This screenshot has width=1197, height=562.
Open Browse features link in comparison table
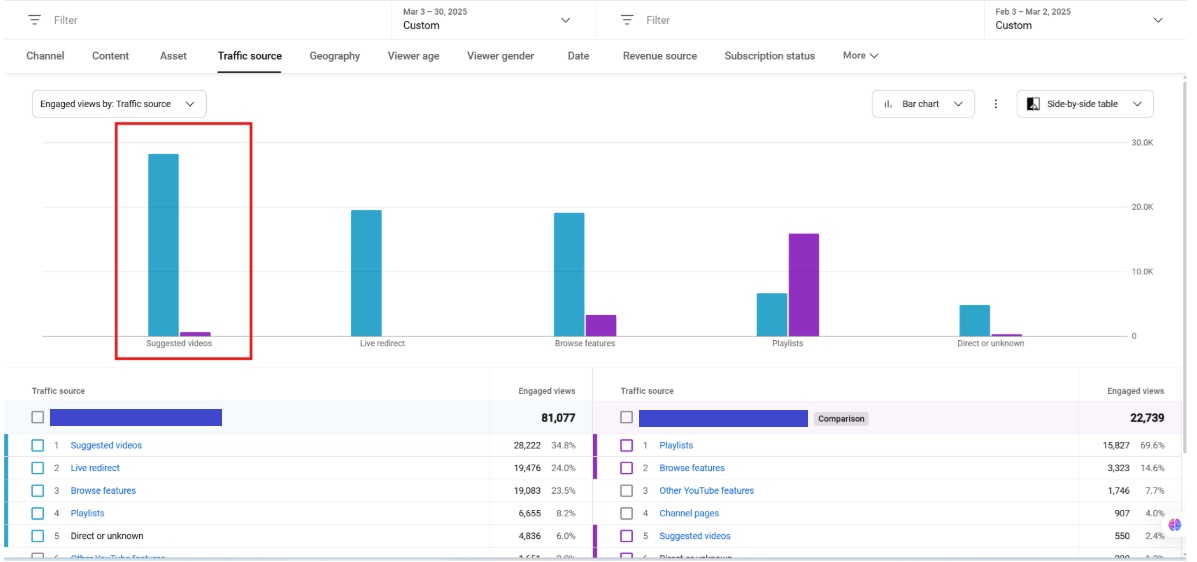click(x=692, y=468)
